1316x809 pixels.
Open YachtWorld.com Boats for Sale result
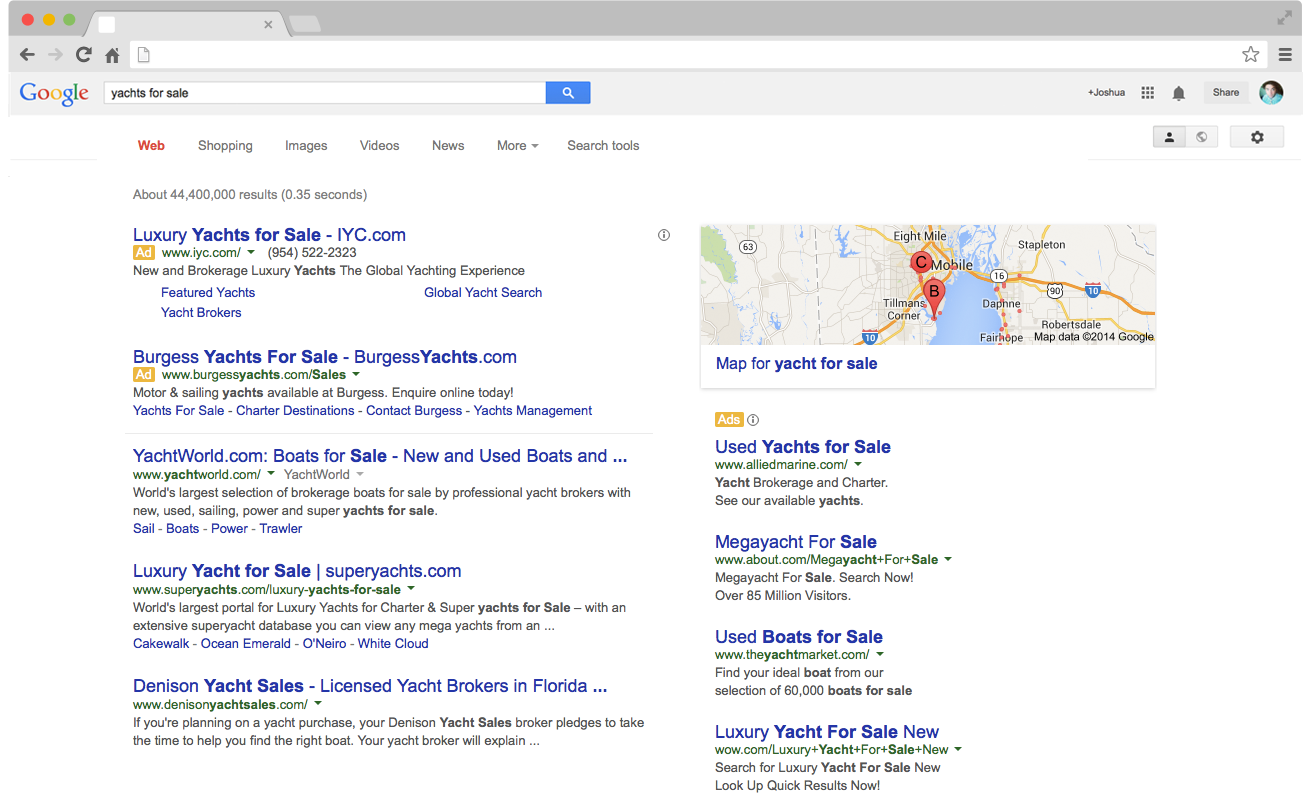(x=380, y=456)
